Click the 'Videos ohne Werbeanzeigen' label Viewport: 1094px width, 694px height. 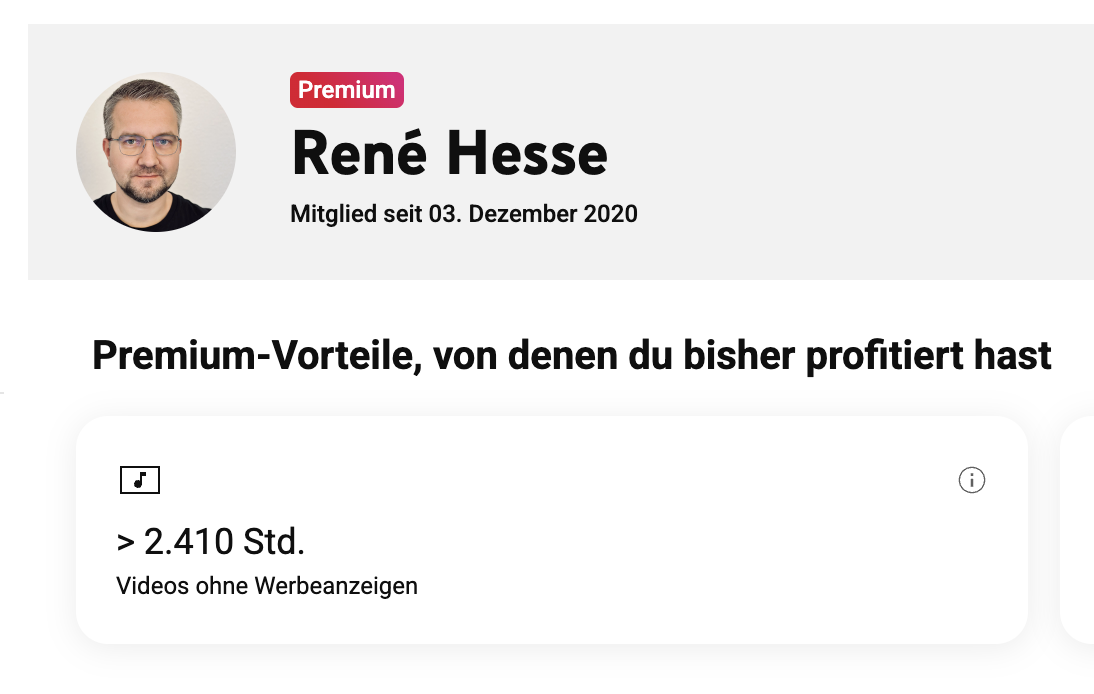coord(267,586)
